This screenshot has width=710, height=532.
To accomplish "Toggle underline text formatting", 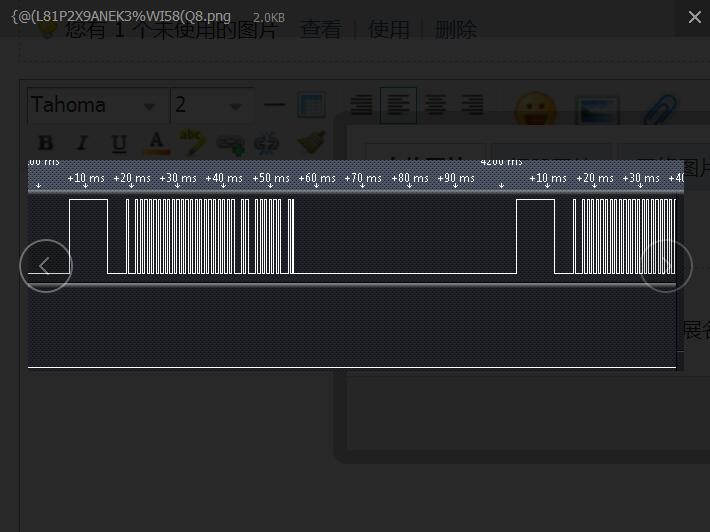I will (119, 143).
